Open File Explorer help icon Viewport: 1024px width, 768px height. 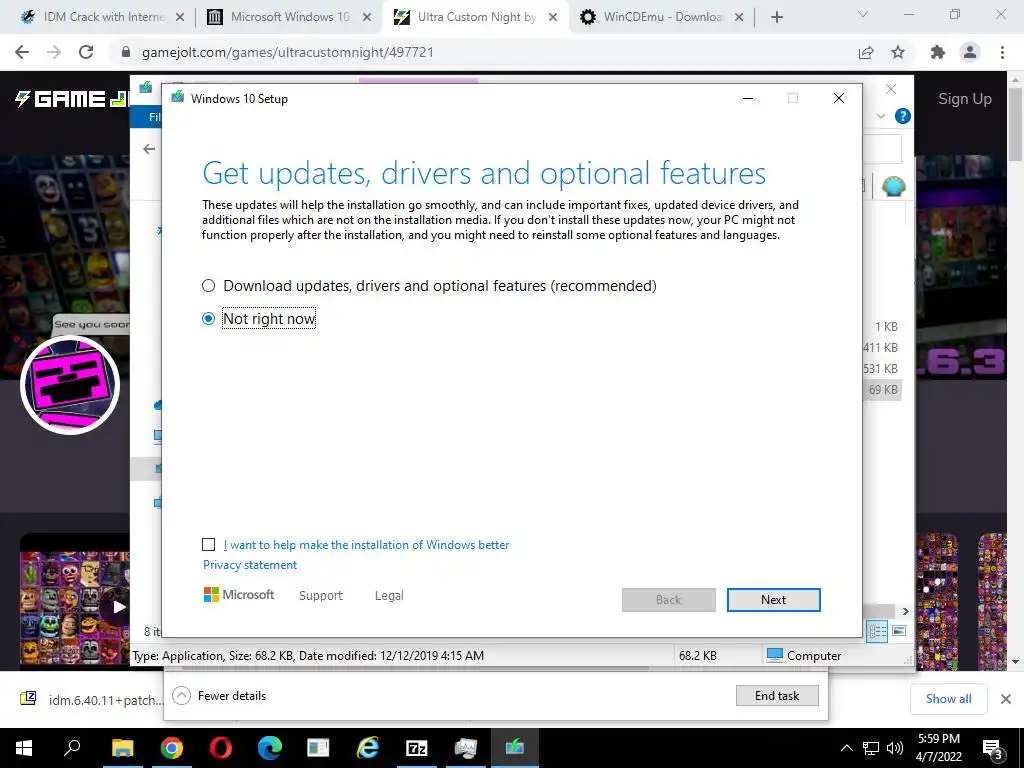903,116
